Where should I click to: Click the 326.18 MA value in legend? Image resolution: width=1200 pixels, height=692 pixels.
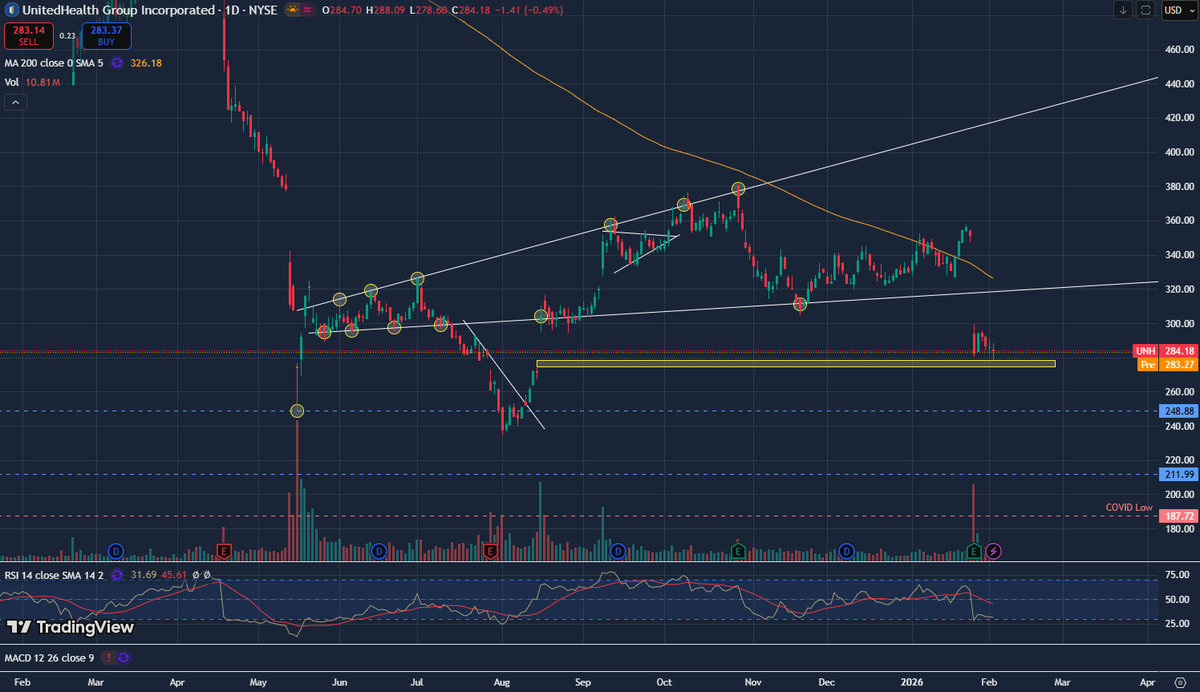point(146,62)
